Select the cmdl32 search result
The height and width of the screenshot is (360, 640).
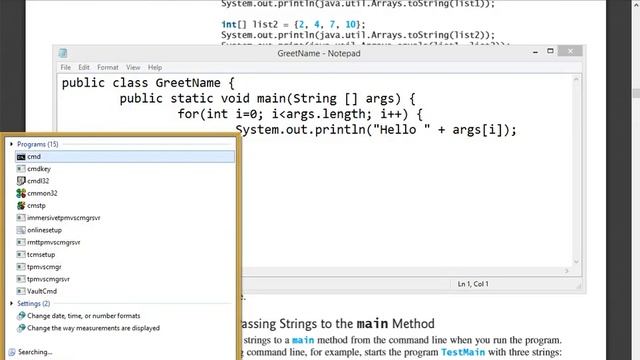pos(125,181)
